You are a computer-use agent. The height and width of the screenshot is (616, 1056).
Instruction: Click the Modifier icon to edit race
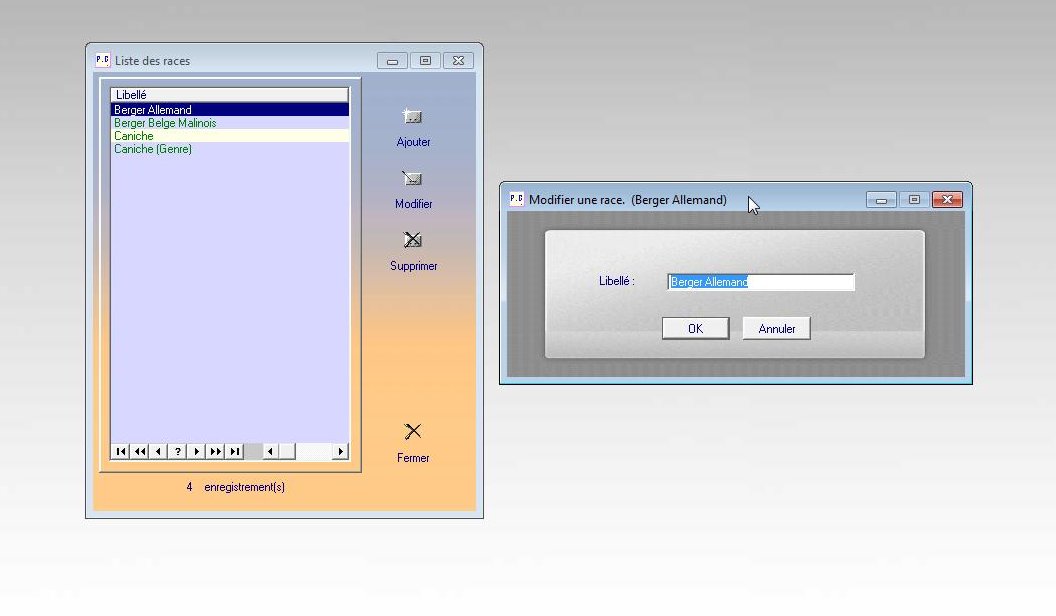(x=412, y=179)
